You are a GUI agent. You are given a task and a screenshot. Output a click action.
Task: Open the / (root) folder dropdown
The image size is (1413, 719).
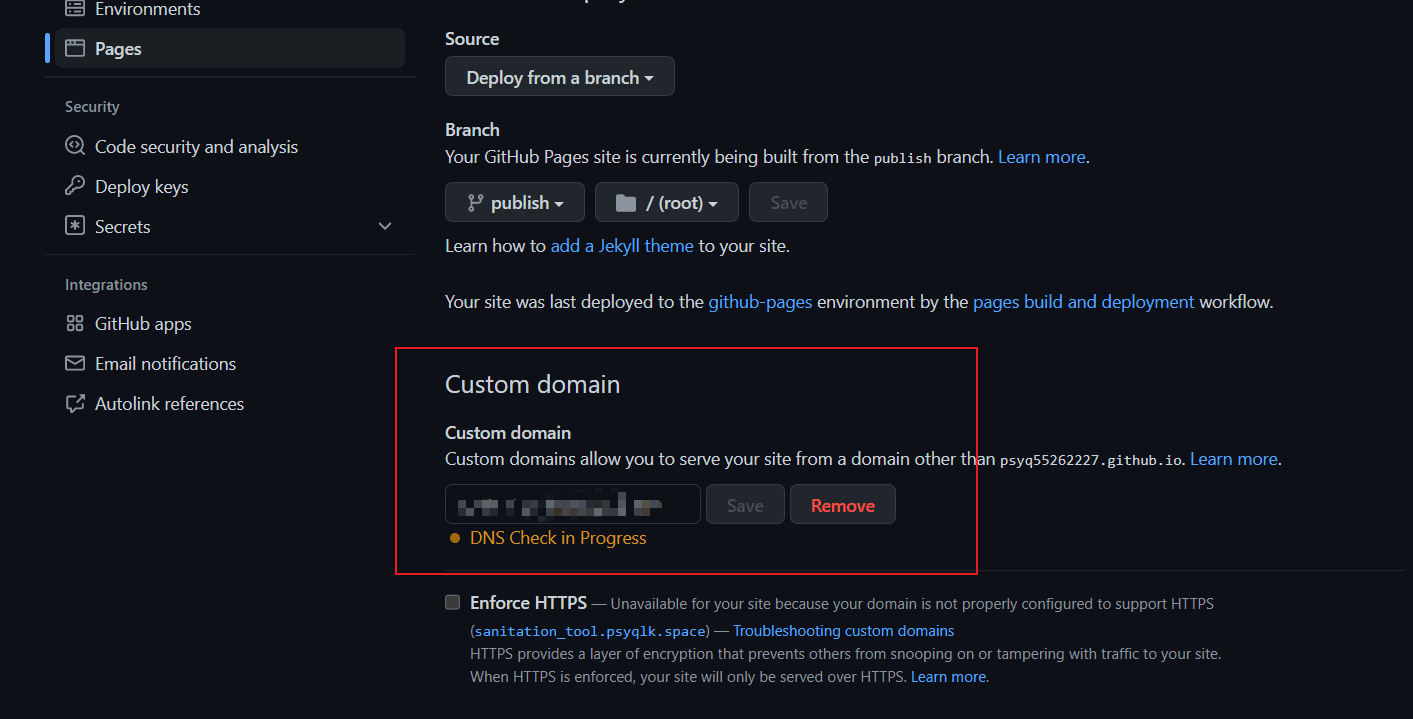point(666,202)
